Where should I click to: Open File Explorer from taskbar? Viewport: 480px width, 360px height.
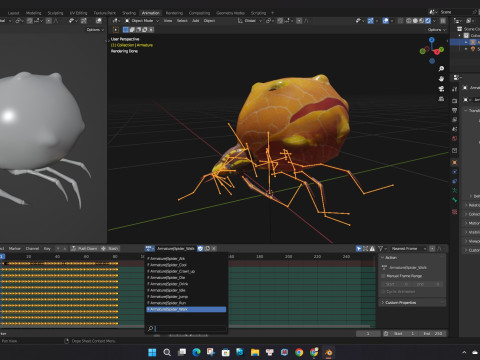tap(255, 352)
